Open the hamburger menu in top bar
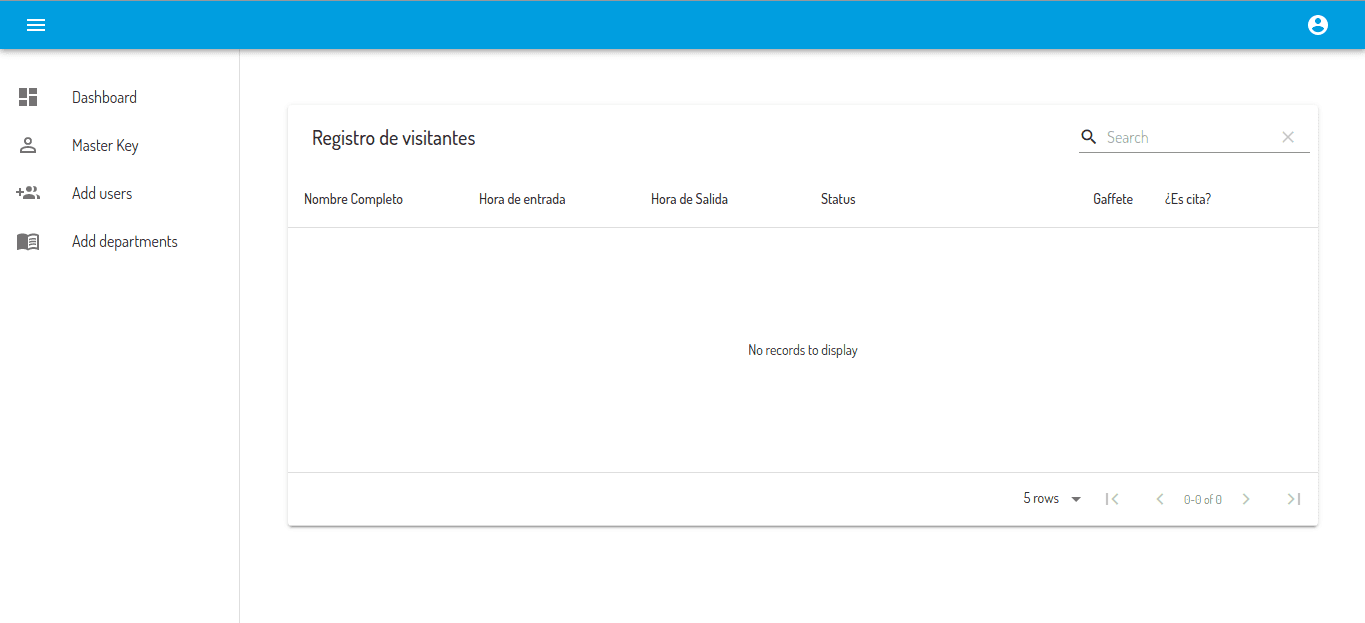This screenshot has width=1365, height=623. click(36, 25)
